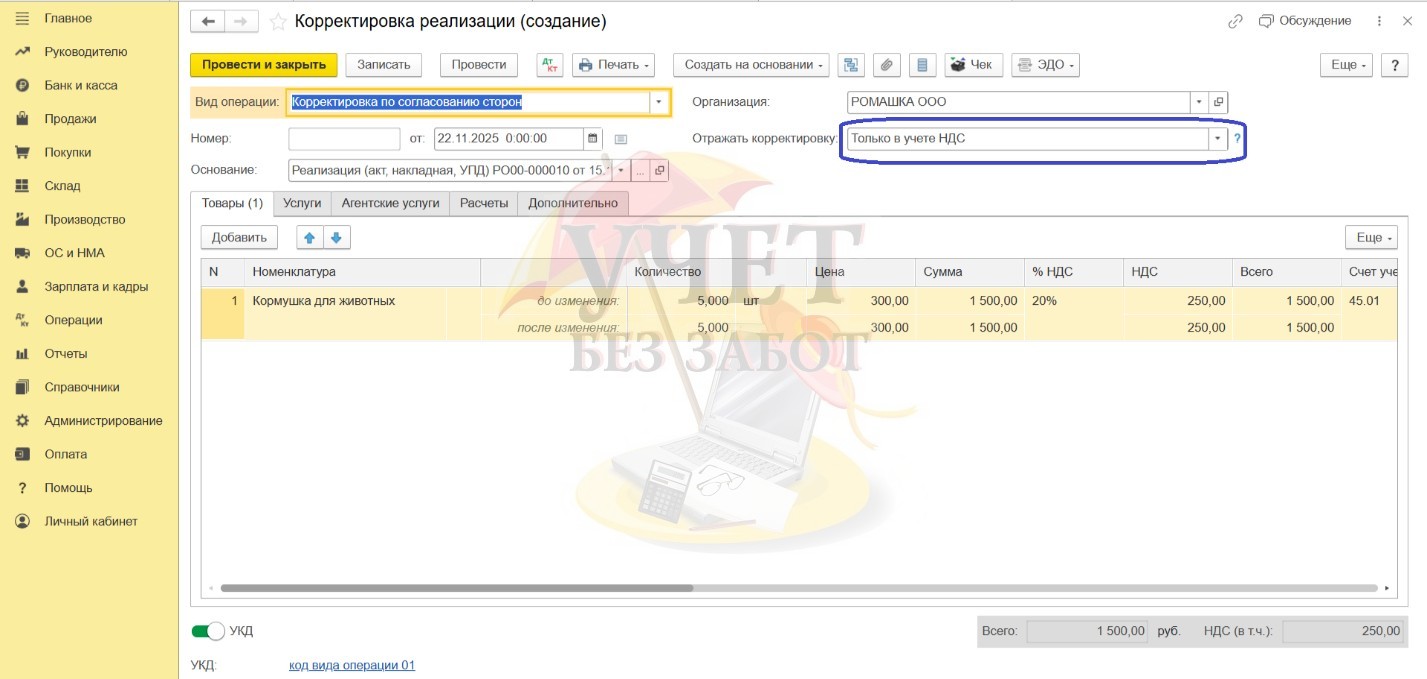
Task: Open the calendar picker next to date
Action: 593,139
